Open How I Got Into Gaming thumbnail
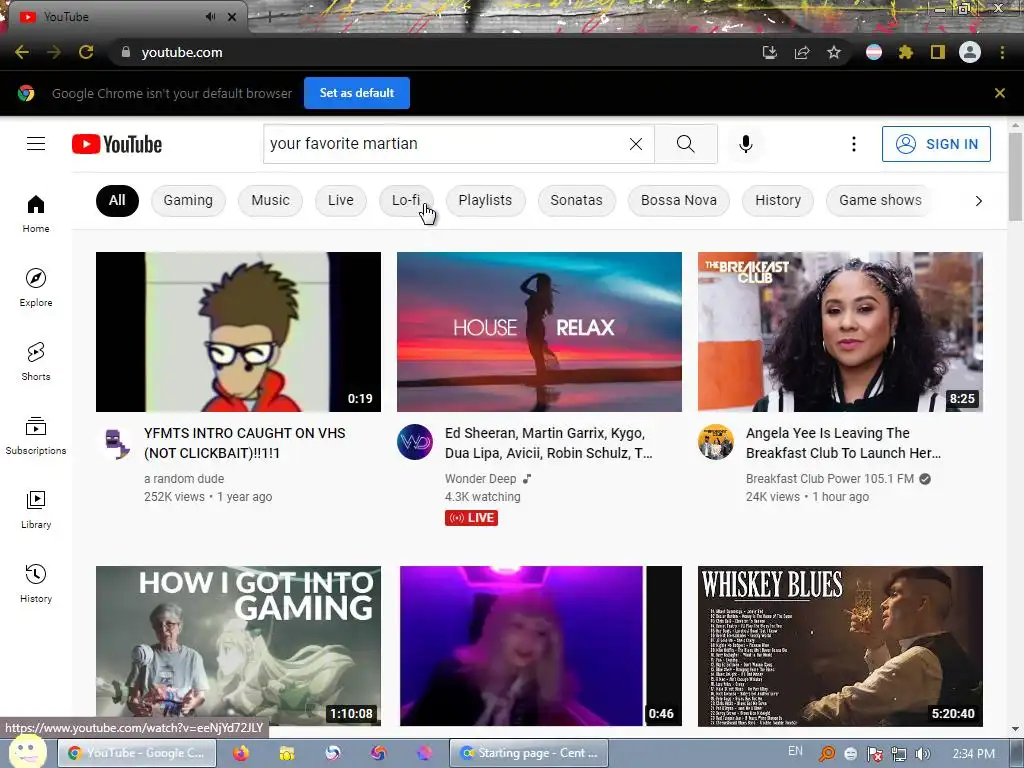The width and height of the screenshot is (1024, 768). [238, 646]
